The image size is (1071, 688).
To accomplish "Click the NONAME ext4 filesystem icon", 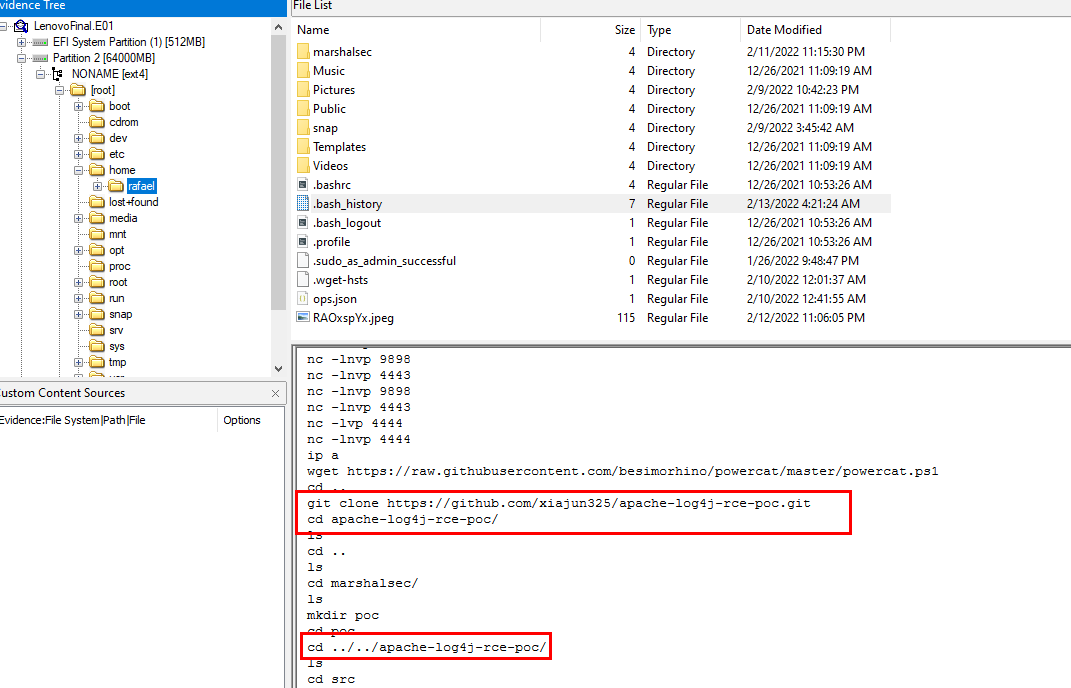I will point(58,74).
